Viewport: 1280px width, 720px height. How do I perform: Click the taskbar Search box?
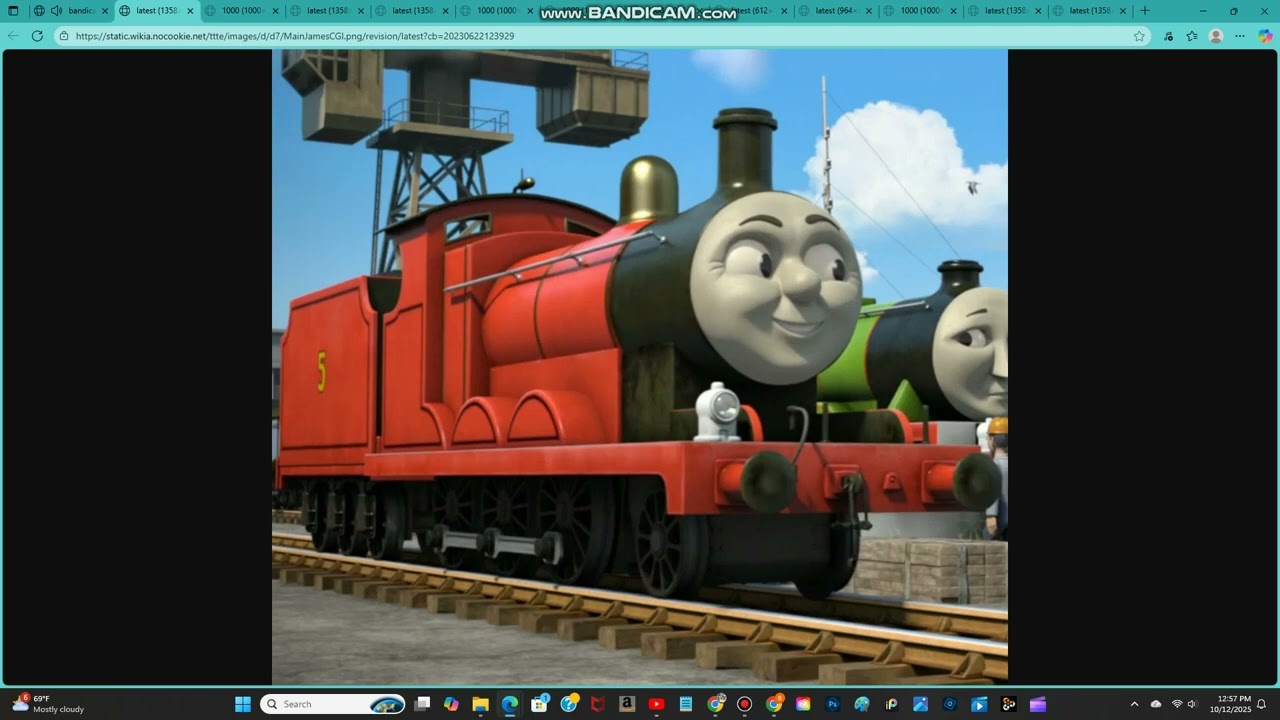[333, 704]
